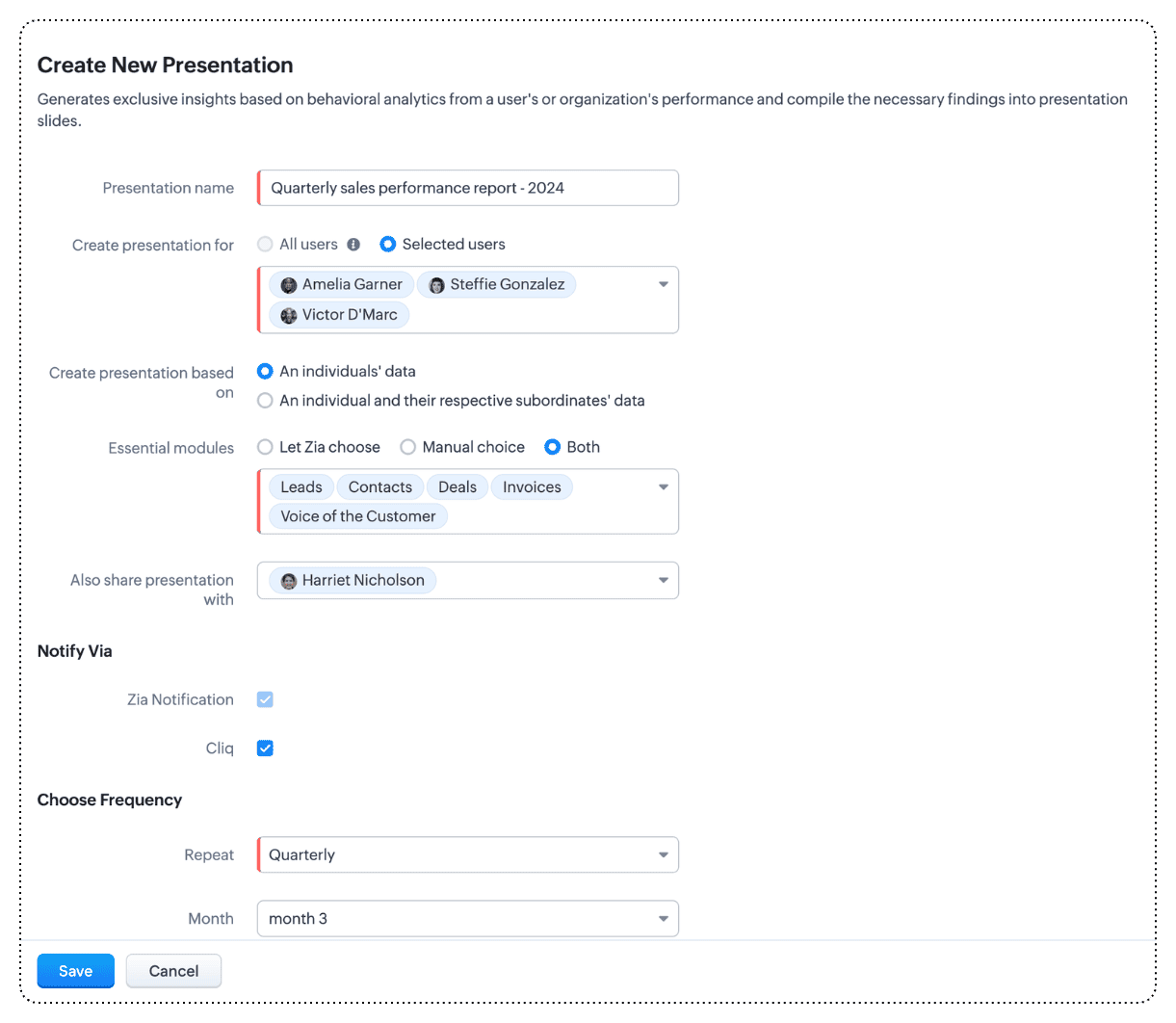Uncheck the Cliq notification checkbox
Image resolution: width=1176 pixels, height=1023 pixels.
click(x=265, y=748)
